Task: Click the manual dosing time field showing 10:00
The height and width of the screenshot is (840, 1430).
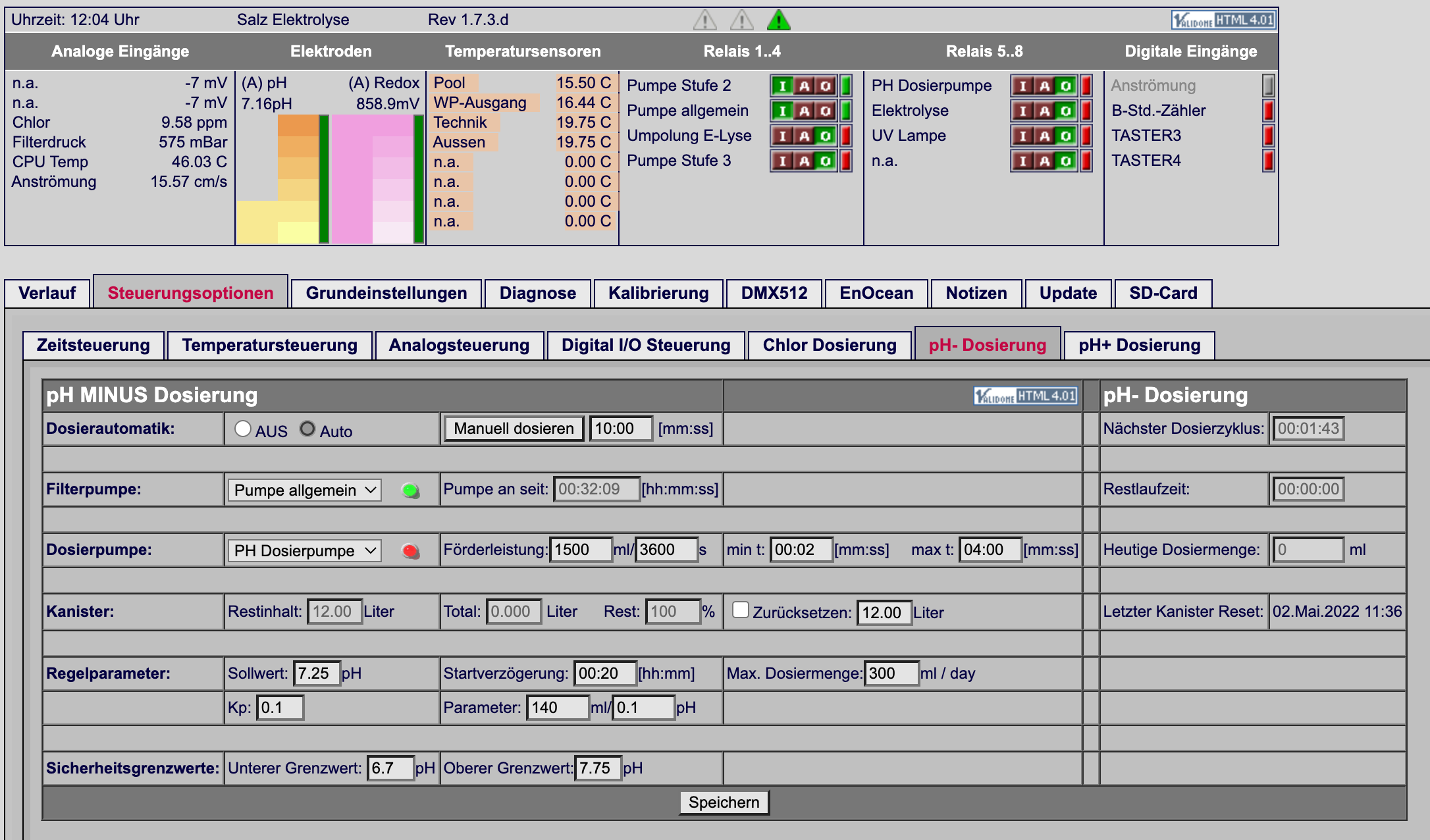Action: pyautogui.click(x=621, y=429)
